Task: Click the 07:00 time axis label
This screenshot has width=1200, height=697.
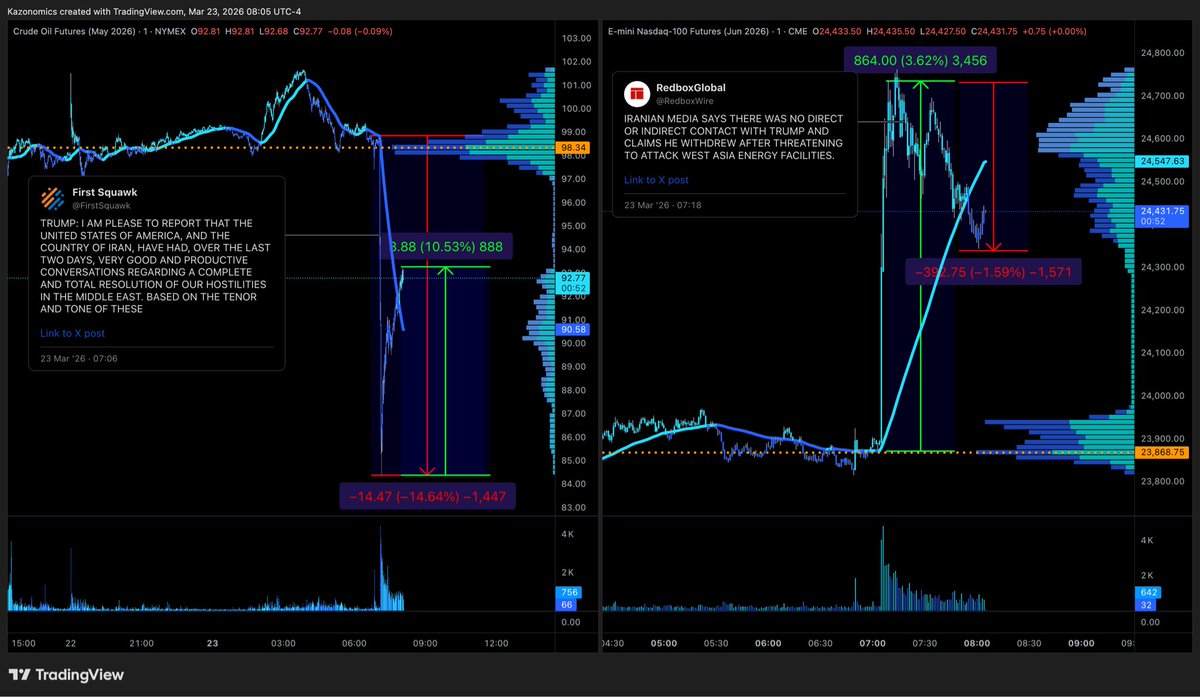Action: point(873,644)
